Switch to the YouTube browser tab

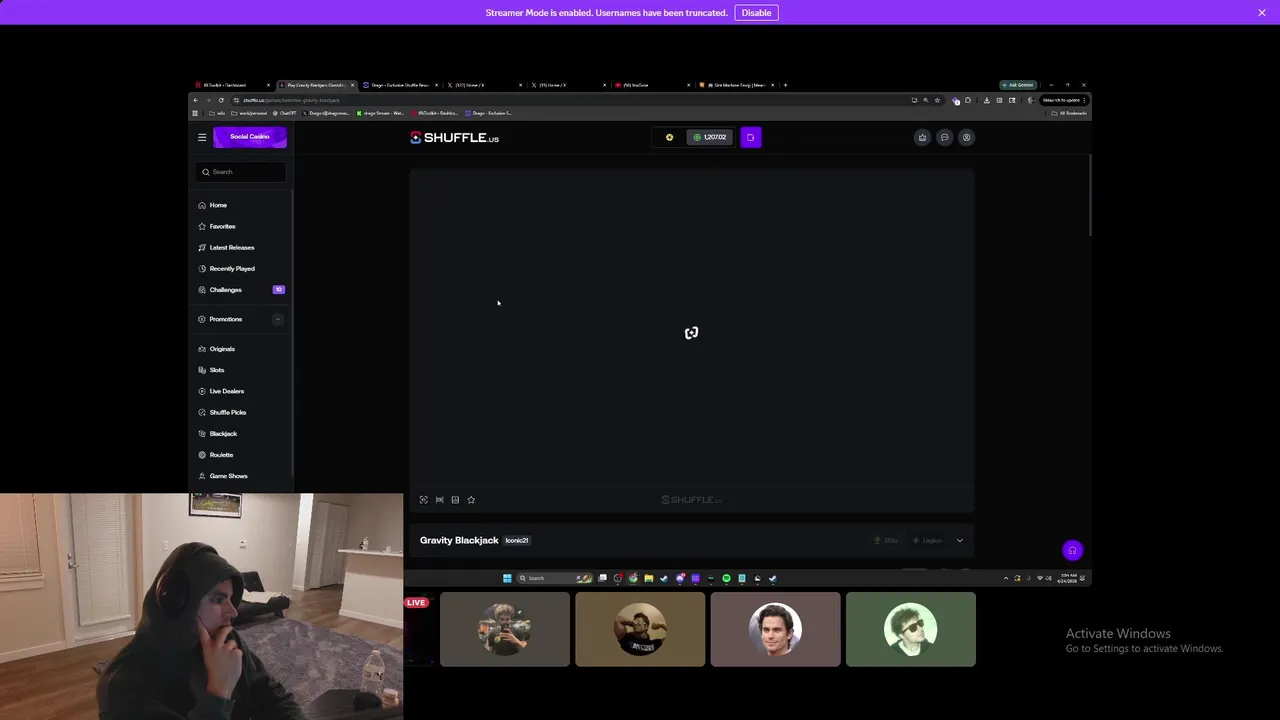(x=650, y=85)
